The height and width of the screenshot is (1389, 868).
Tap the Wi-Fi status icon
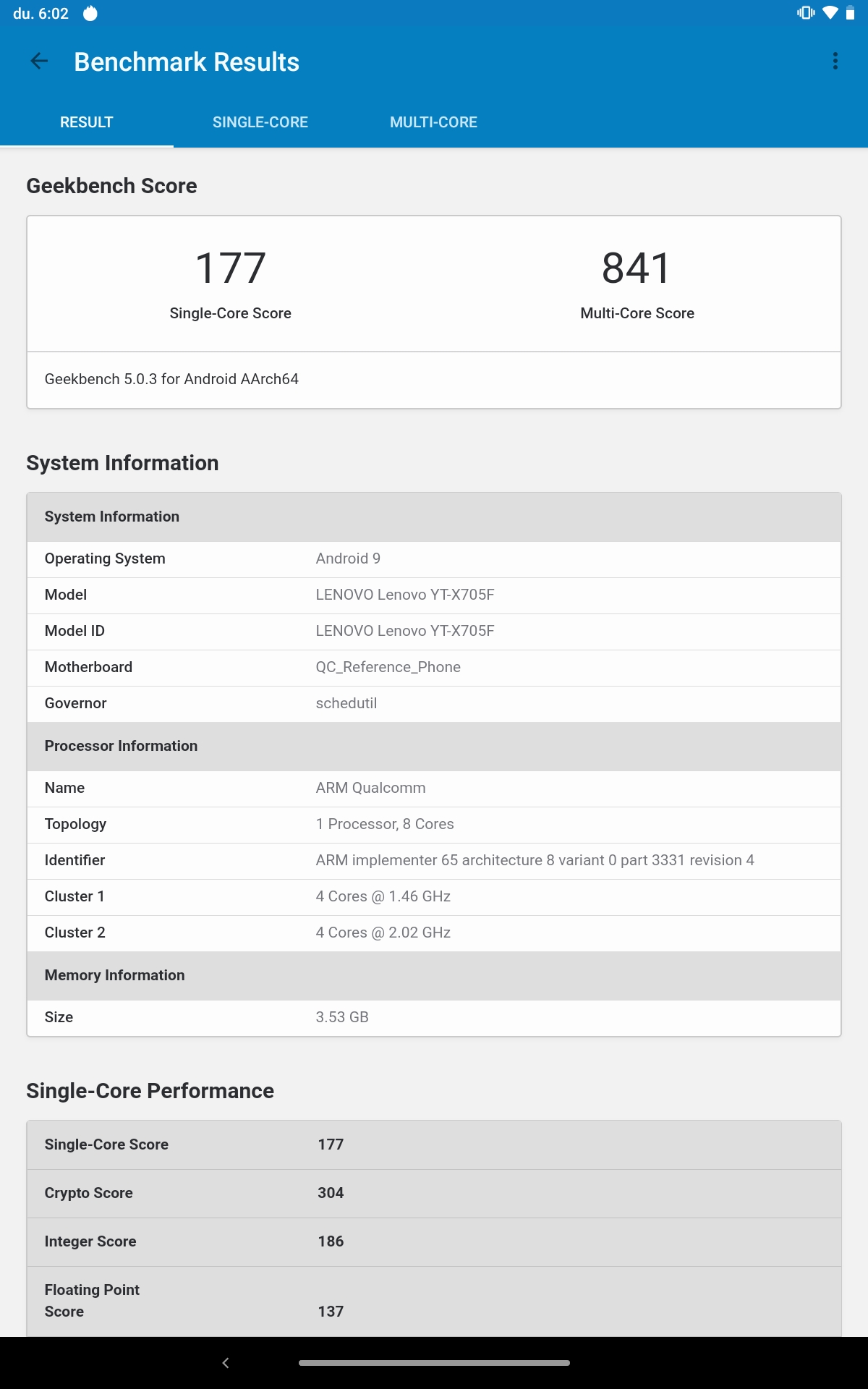tap(830, 13)
